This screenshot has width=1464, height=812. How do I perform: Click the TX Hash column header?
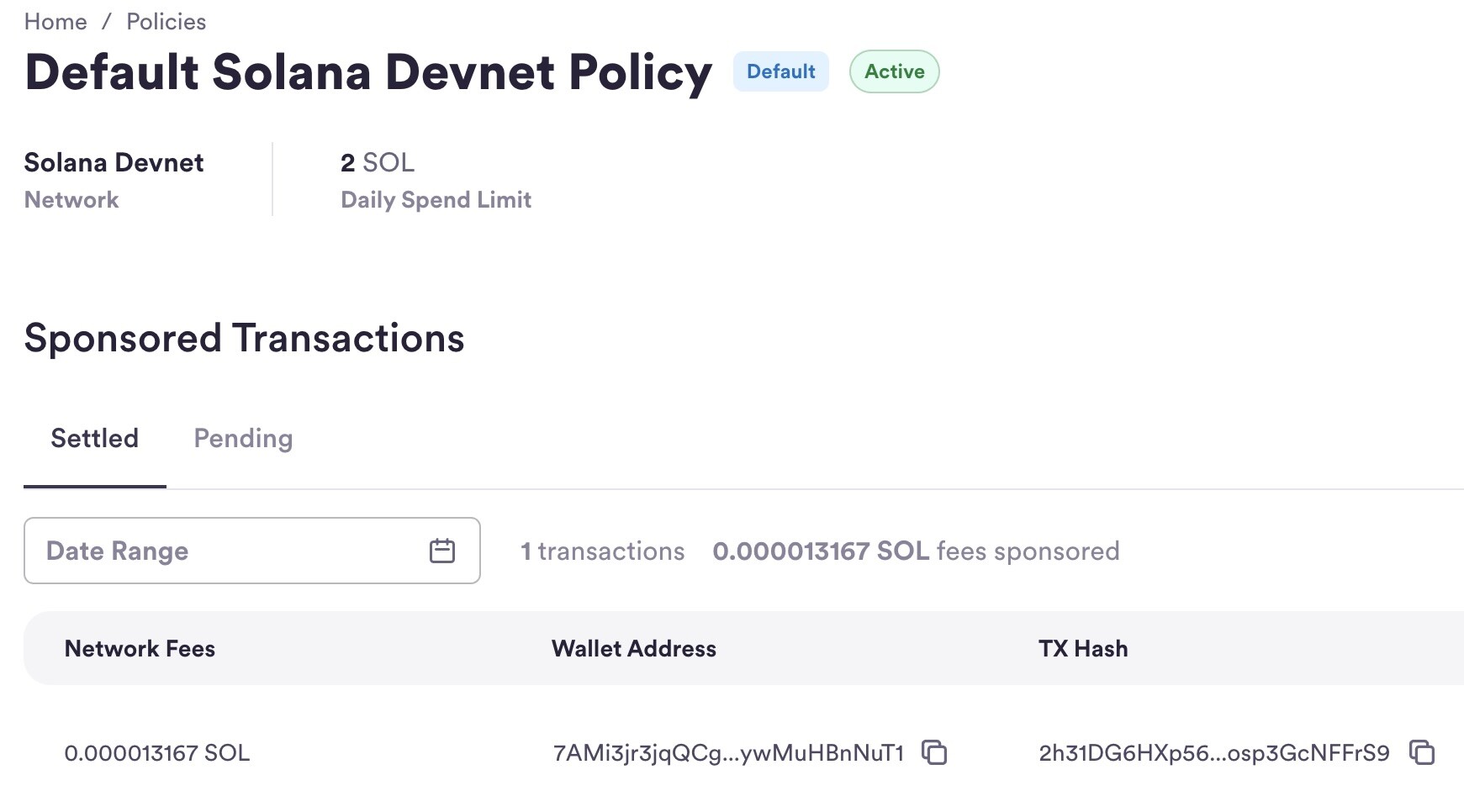point(1082,649)
